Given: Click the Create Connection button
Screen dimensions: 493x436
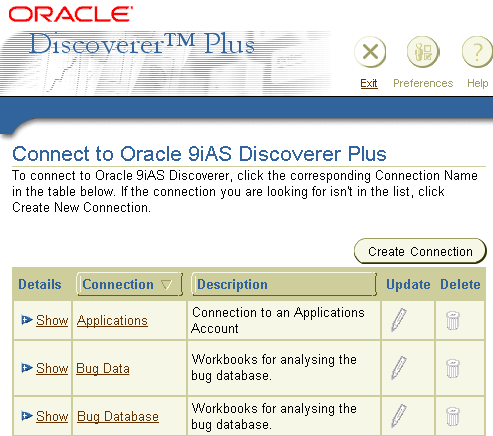Looking at the screenshot, I should pyautogui.click(x=420, y=251).
